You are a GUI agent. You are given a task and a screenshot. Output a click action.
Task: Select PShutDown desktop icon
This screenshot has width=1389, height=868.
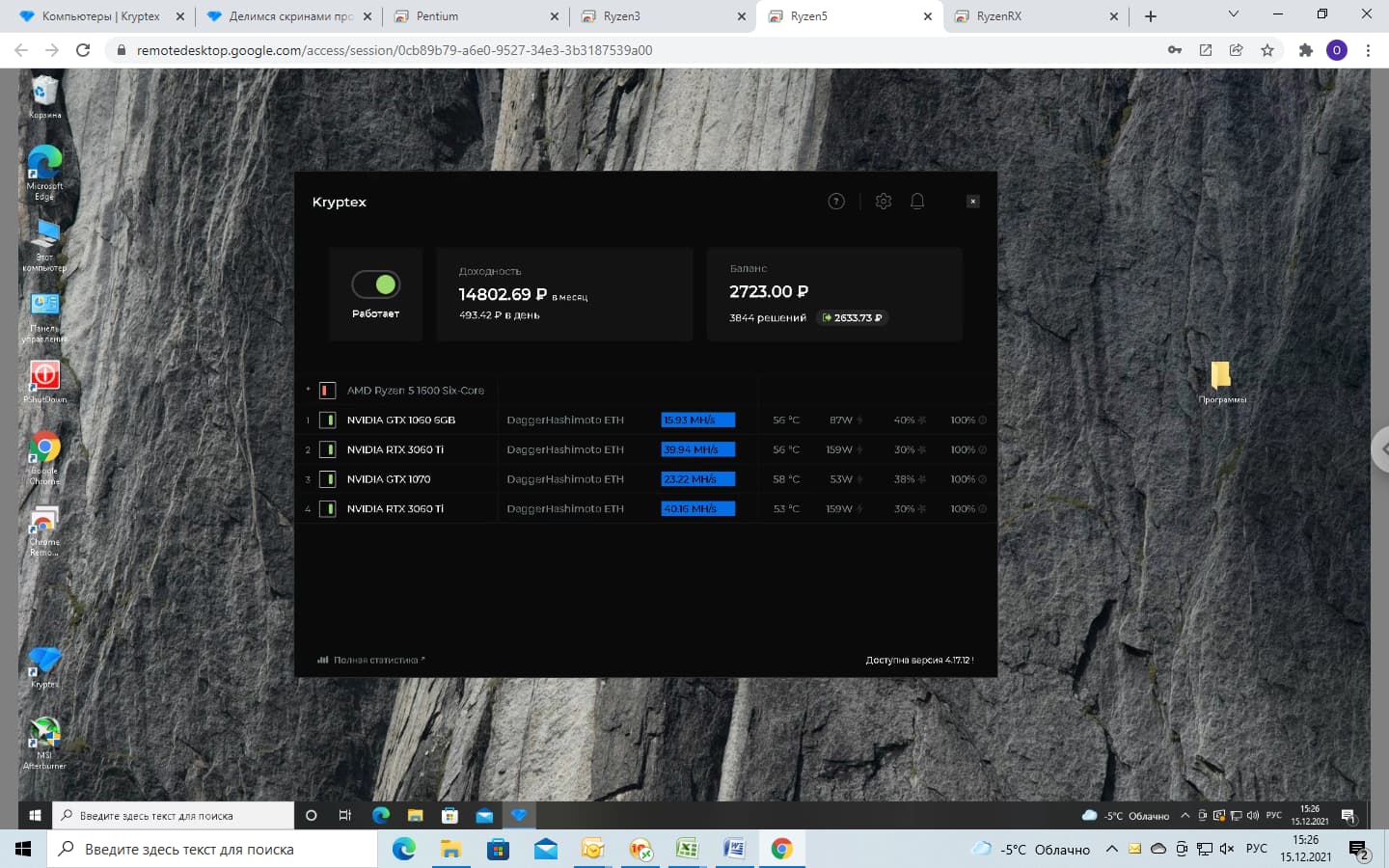[x=44, y=381]
